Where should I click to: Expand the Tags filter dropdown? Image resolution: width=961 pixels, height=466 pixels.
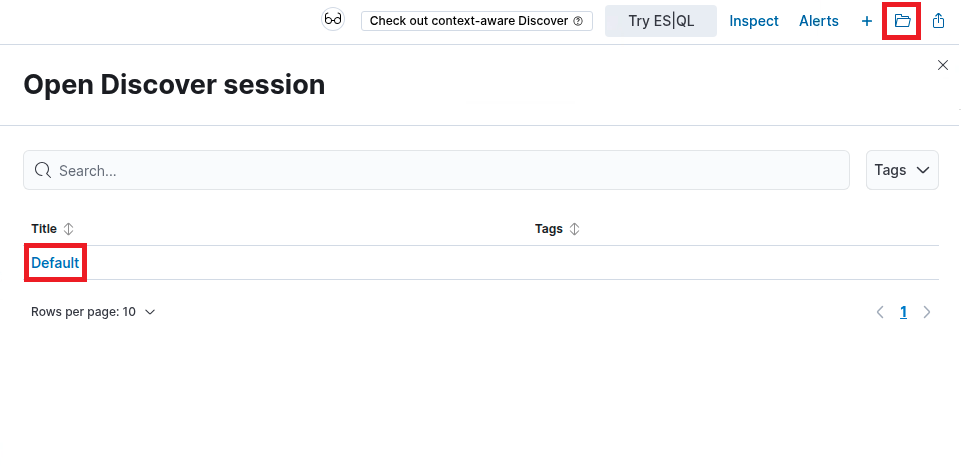point(902,170)
